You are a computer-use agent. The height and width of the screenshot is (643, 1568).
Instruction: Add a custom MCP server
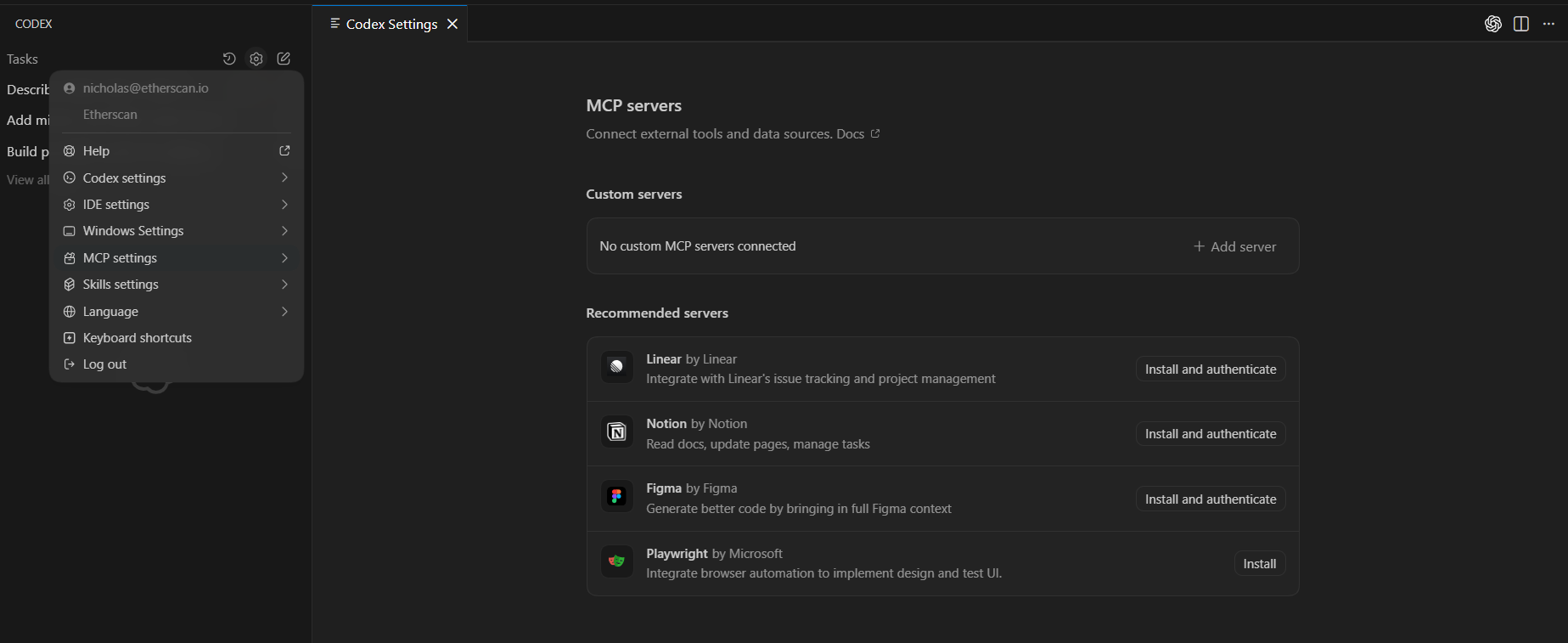tap(1234, 246)
